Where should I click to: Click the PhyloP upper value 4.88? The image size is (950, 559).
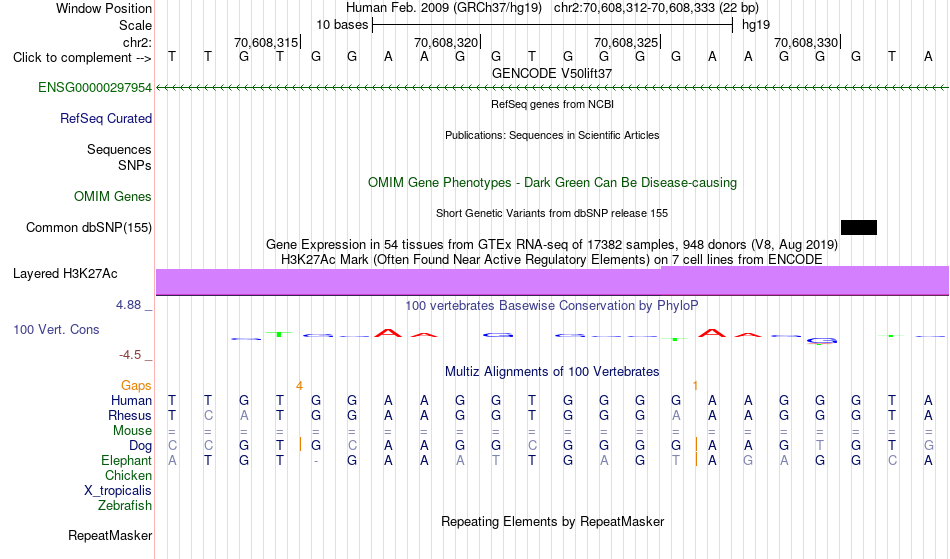coord(128,305)
